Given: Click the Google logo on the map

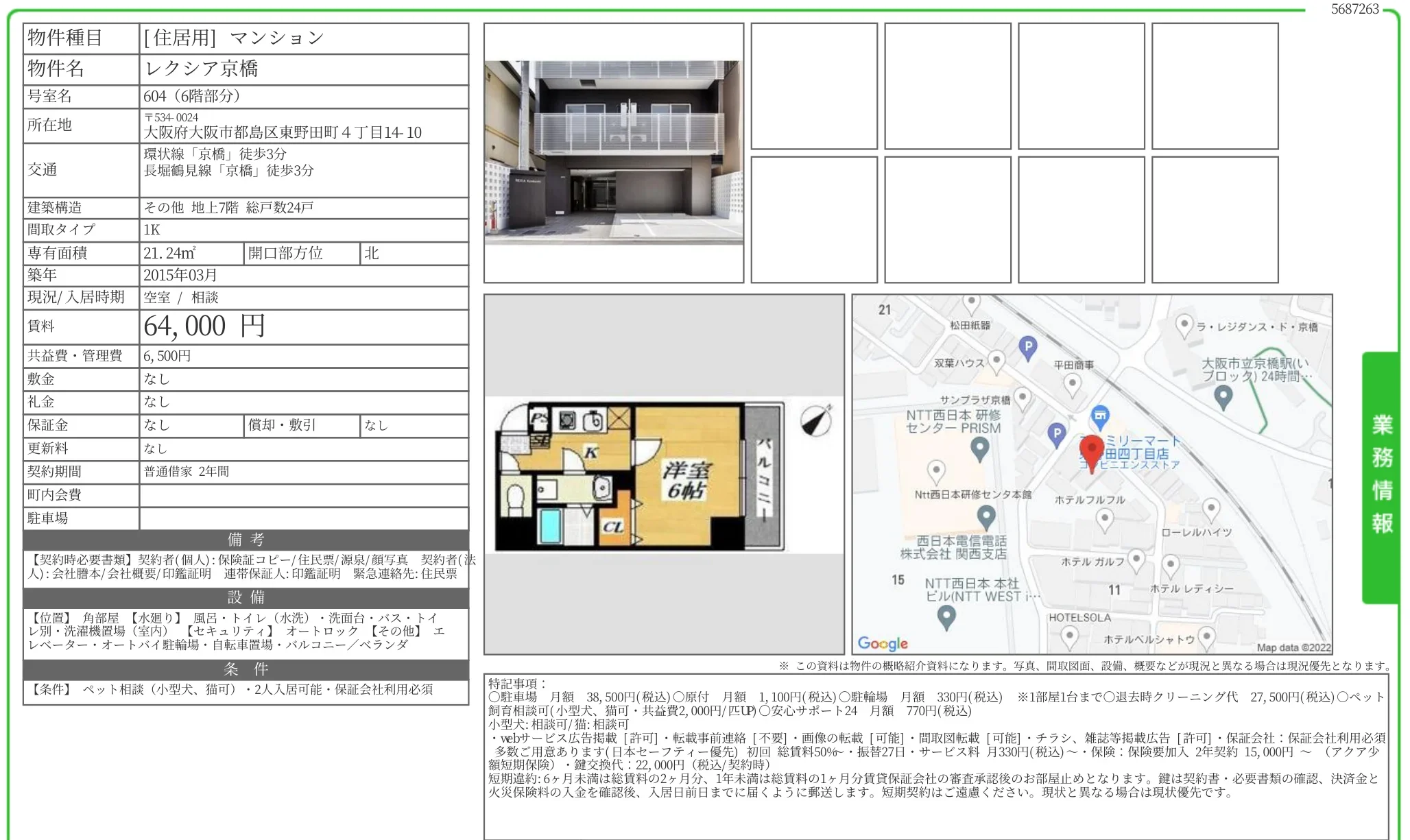Looking at the screenshot, I should (883, 643).
